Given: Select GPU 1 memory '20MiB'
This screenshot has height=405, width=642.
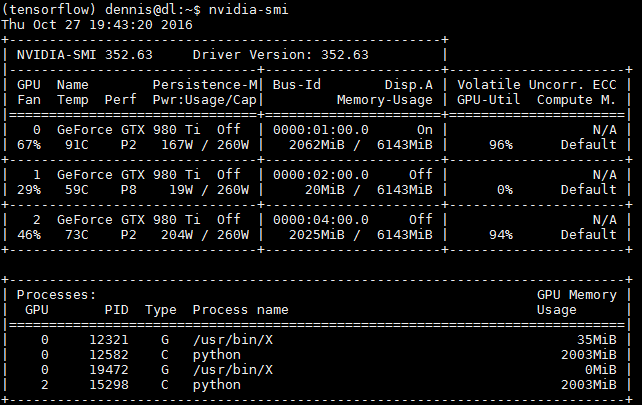Looking at the screenshot, I should 325,190.
